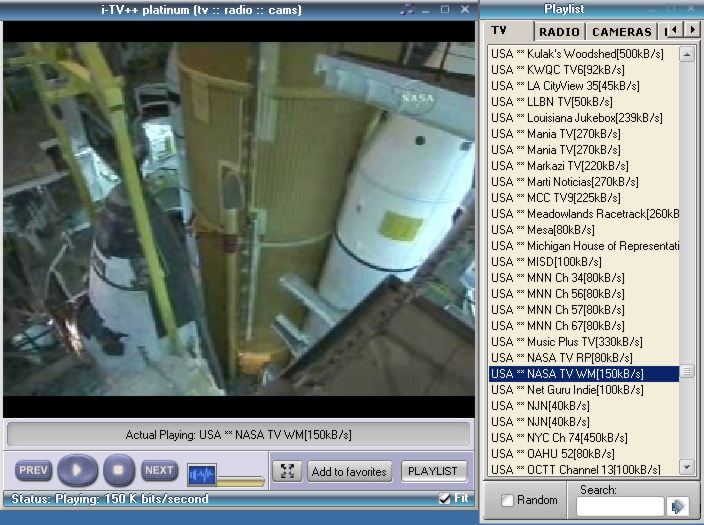
Task: Select USA ** Markazi TV[220kB/s]
Action: 584,166
